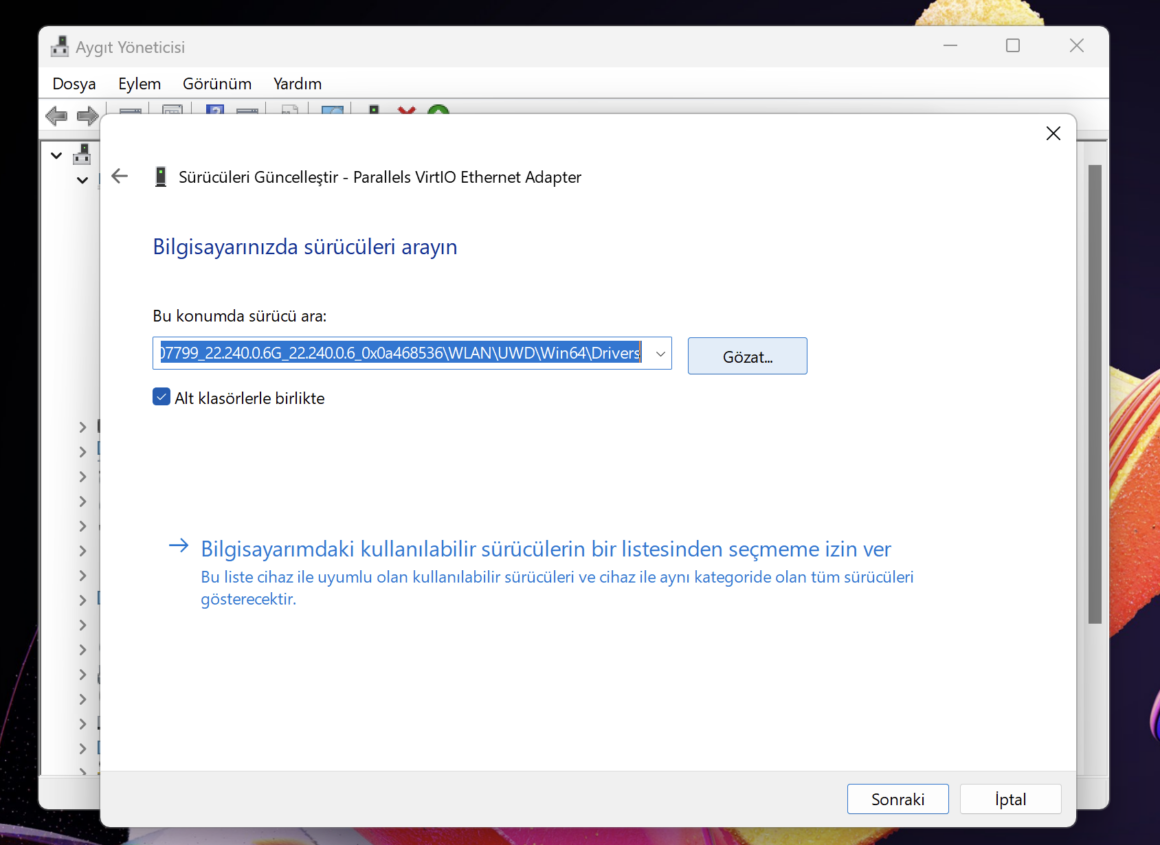Uncheck Alt klasörlerle birlikte

tap(161, 397)
